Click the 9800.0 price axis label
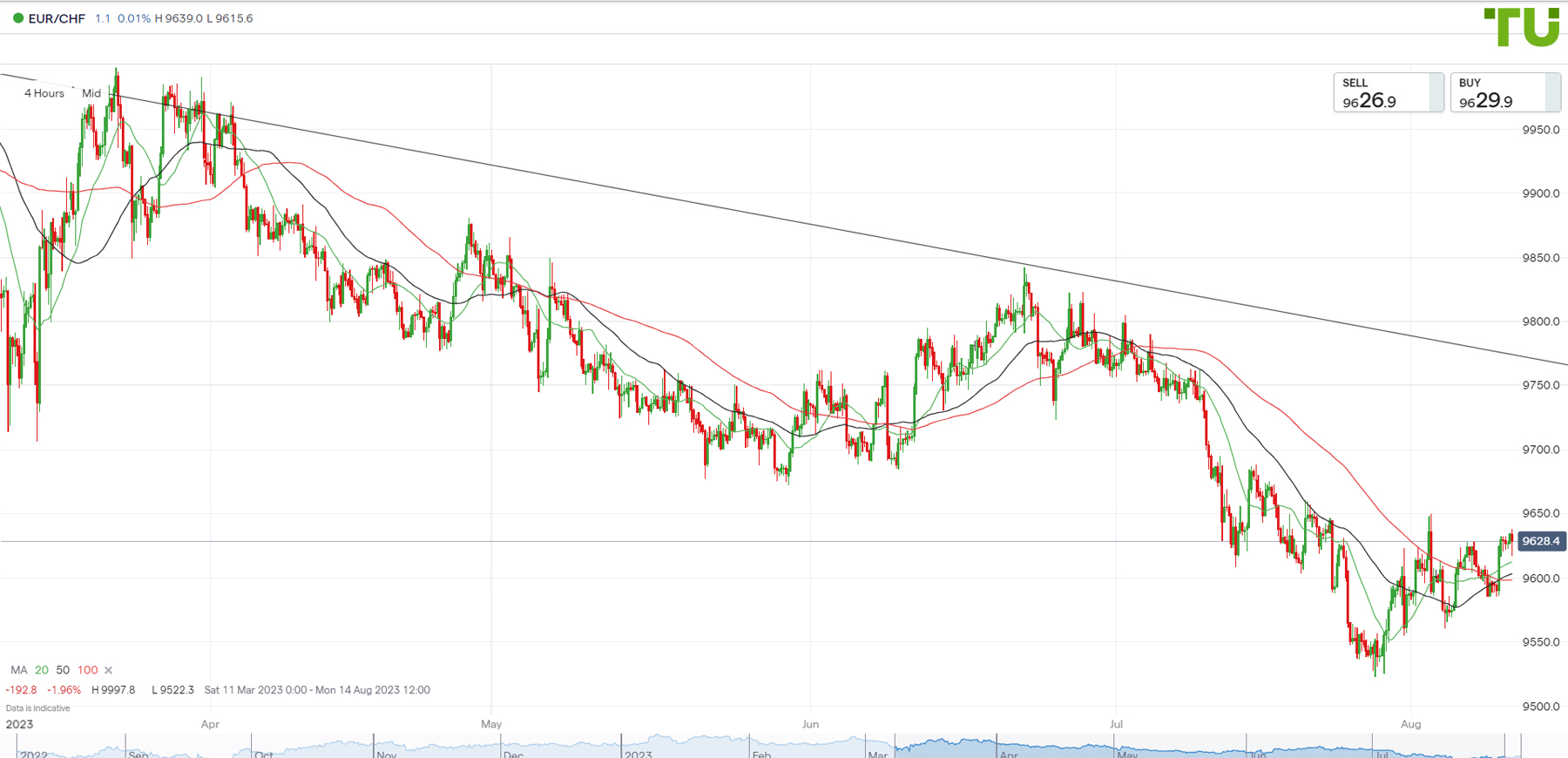This screenshot has height=758, width=1568. click(x=1541, y=321)
